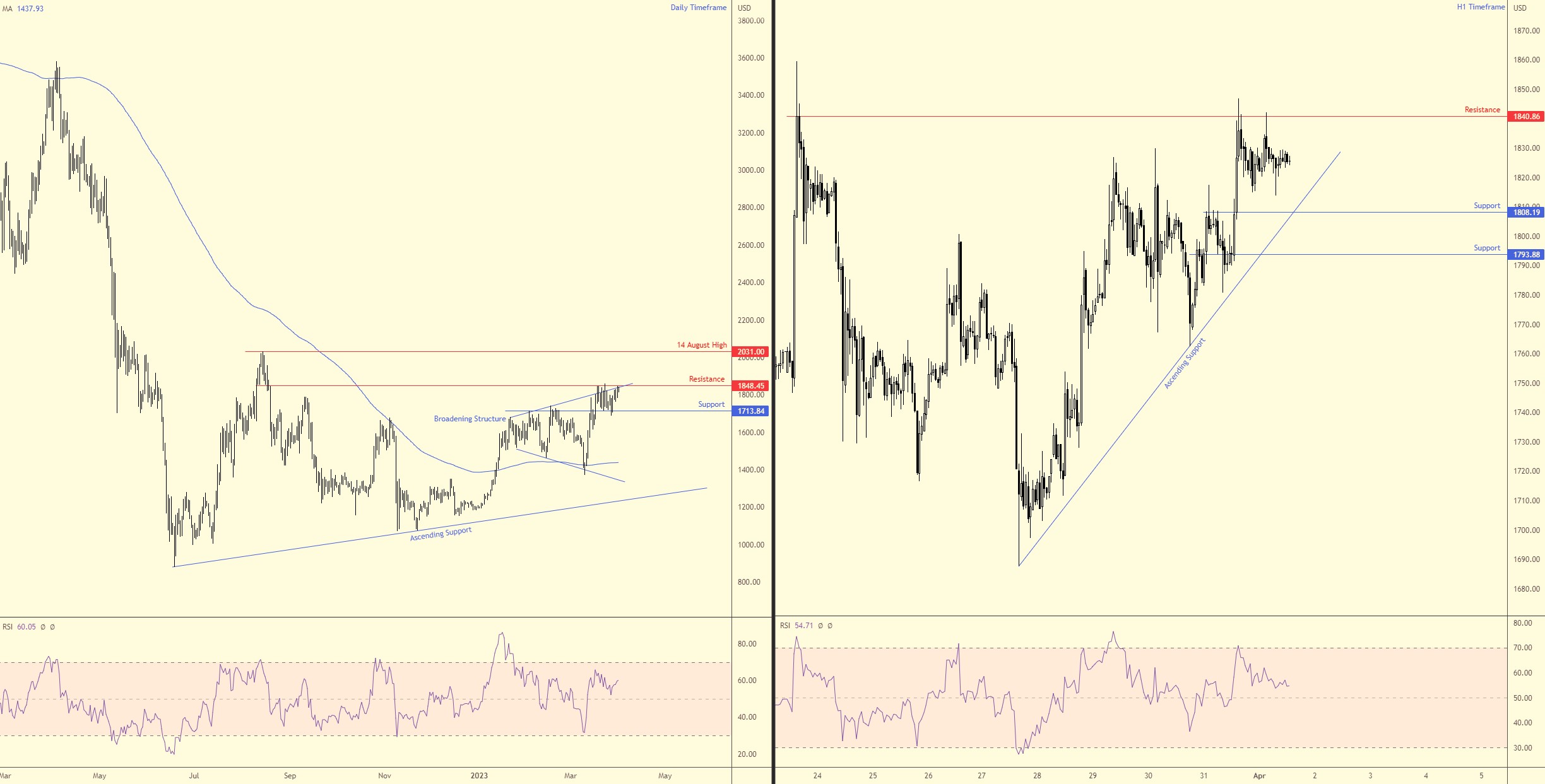Viewport: 1545px width, 784px height.
Task: Click 2400.00 on the daily price axis
Action: tap(750, 283)
